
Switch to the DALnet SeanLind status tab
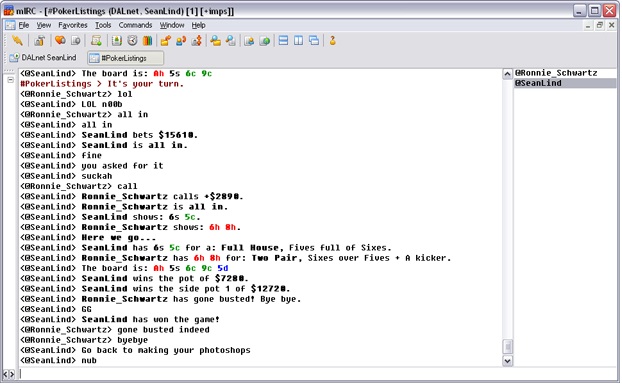(x=43, y=58)
